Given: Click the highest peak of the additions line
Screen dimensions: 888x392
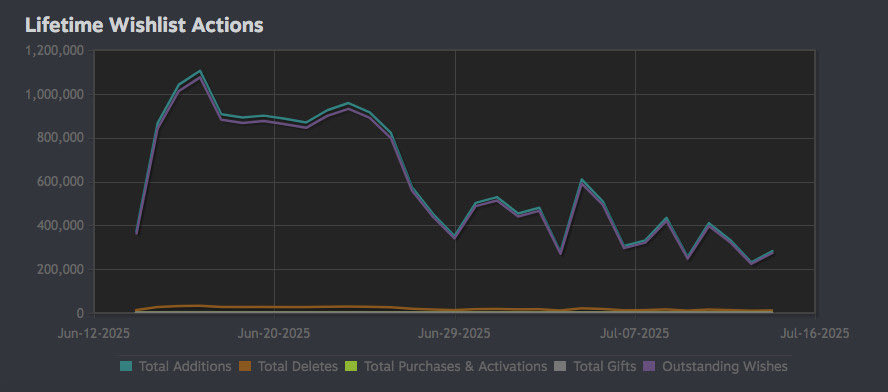Looking at the screenshot, I should (200, 71).
